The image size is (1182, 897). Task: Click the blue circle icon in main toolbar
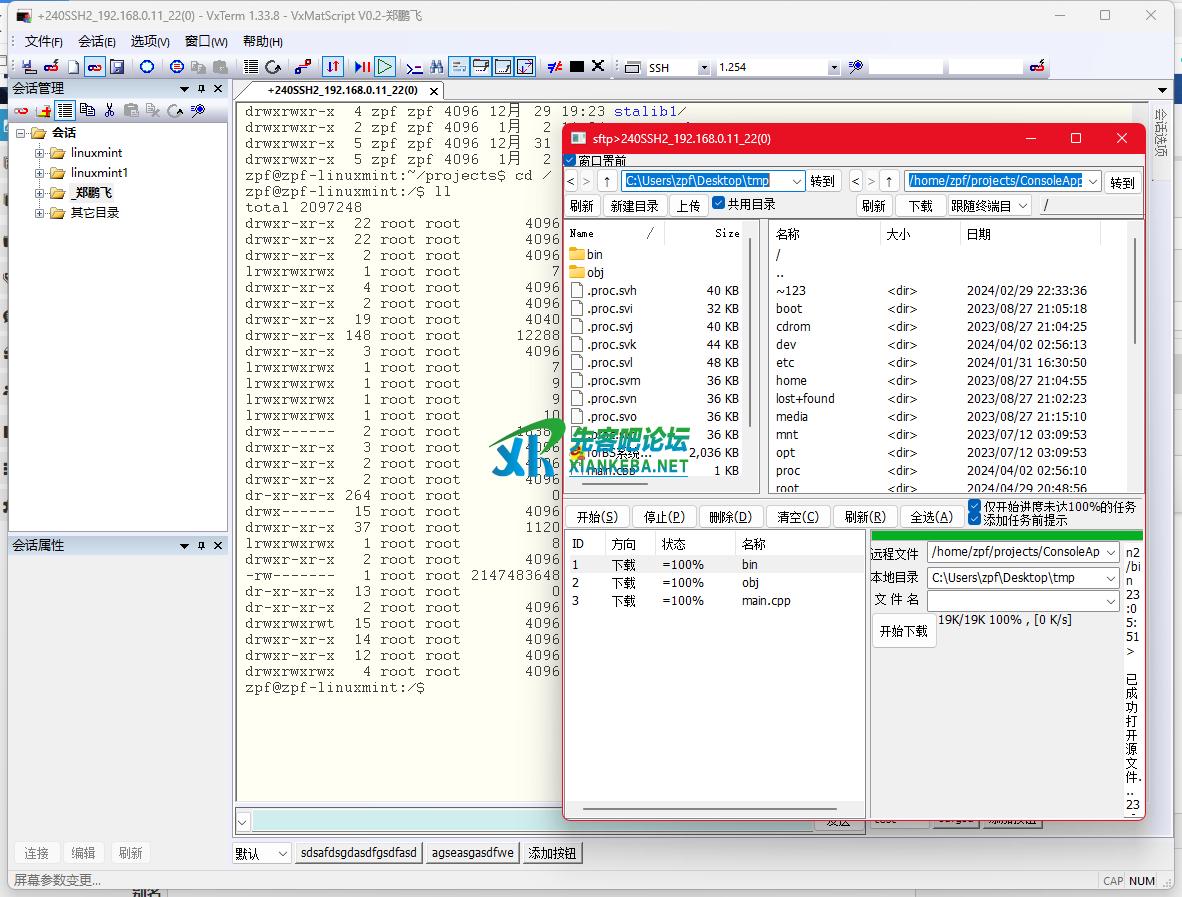(147, 67)
